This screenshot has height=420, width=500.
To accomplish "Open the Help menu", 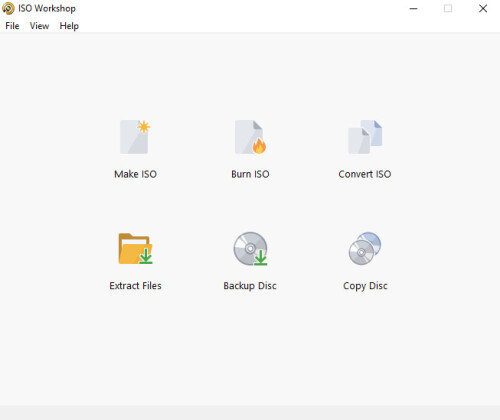I will pos(69,26).
